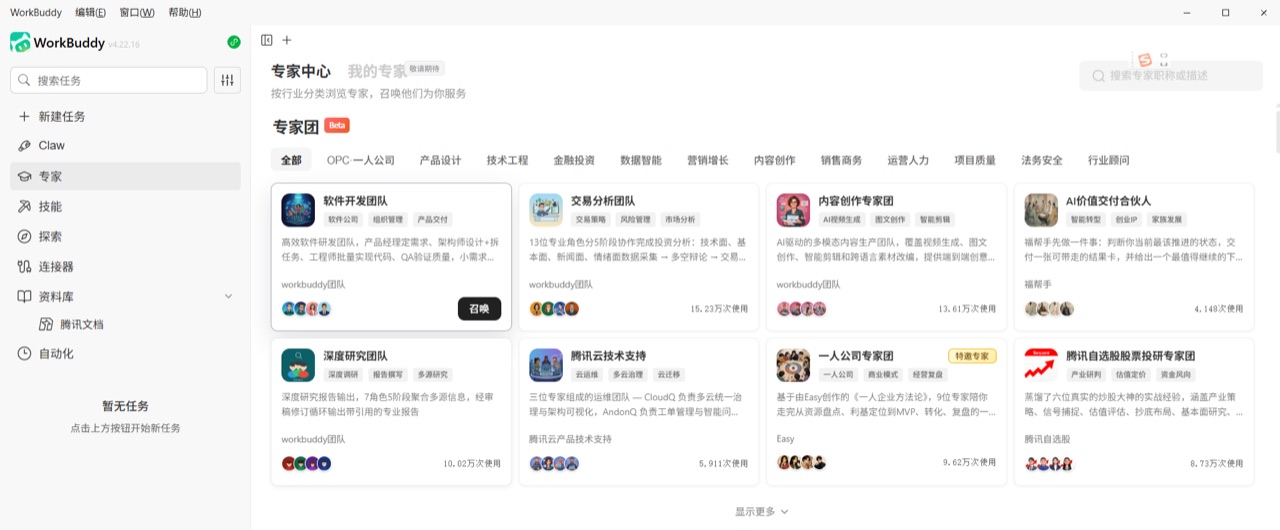Click member avatars on 软件开发团队 card
This screenshot has height=530, width=1280.
[x=306, y=309]
